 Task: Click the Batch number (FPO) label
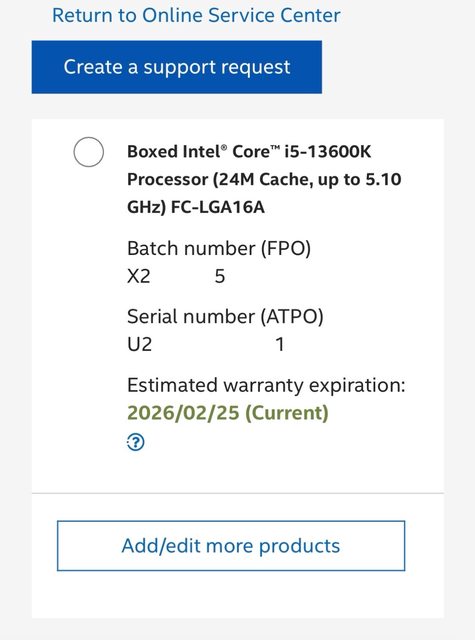pos(219,249)
